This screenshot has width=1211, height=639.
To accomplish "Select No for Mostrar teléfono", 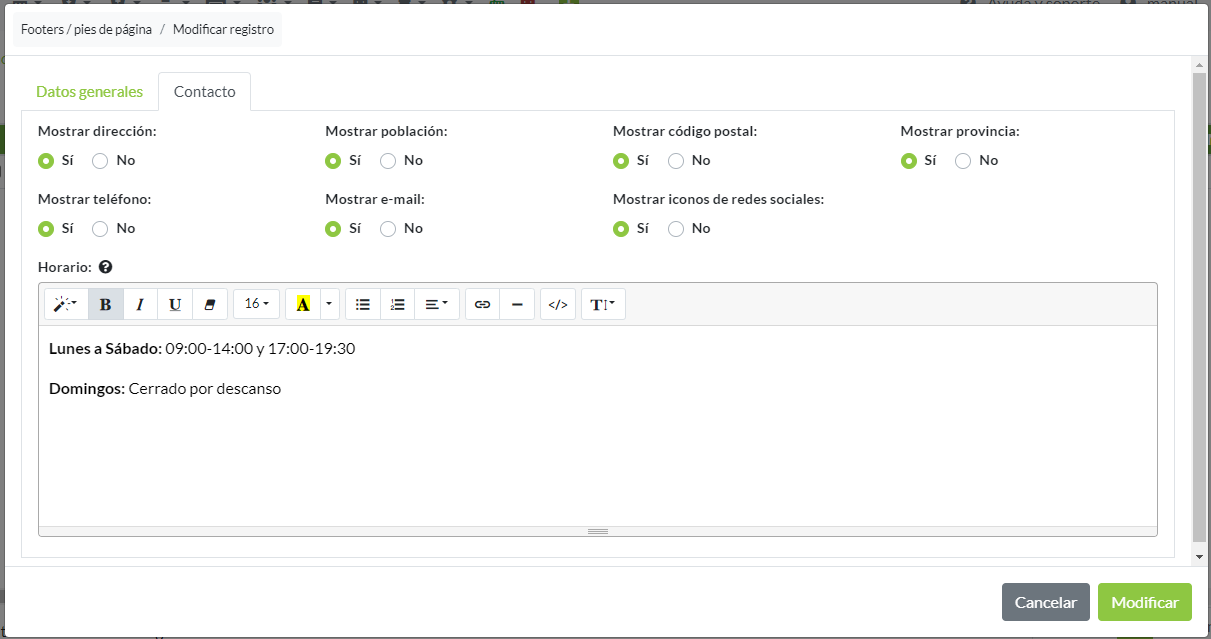I will [100, 229].
